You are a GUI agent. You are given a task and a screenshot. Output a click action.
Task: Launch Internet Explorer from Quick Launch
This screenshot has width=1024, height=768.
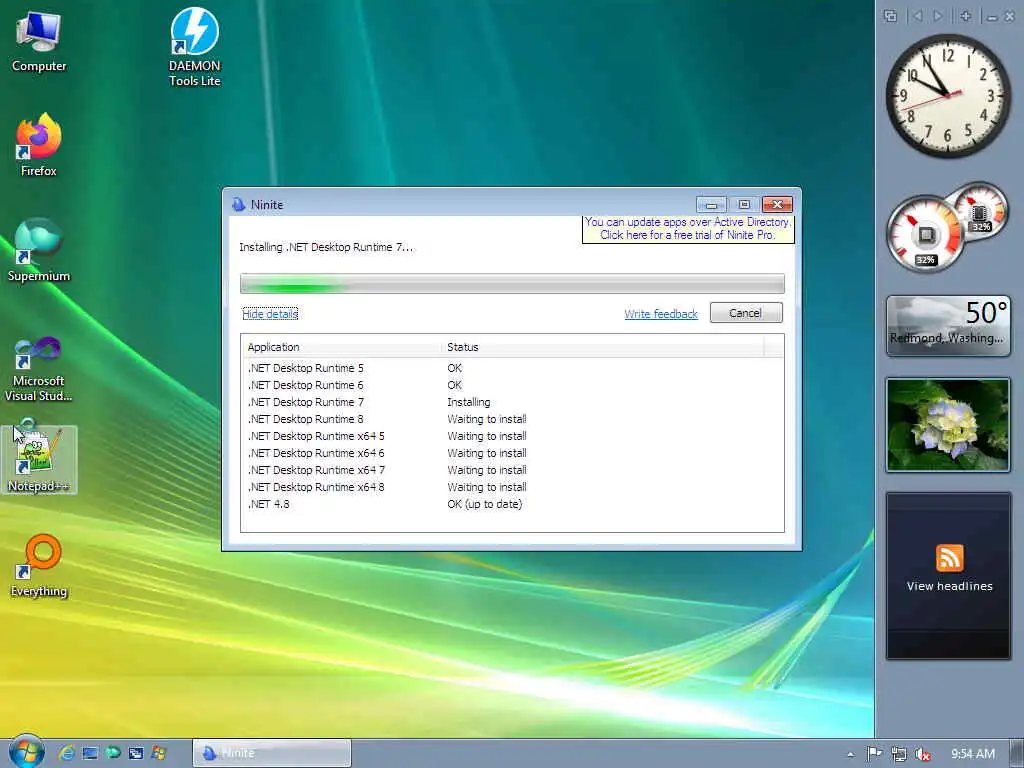click(x=67, y=753)
